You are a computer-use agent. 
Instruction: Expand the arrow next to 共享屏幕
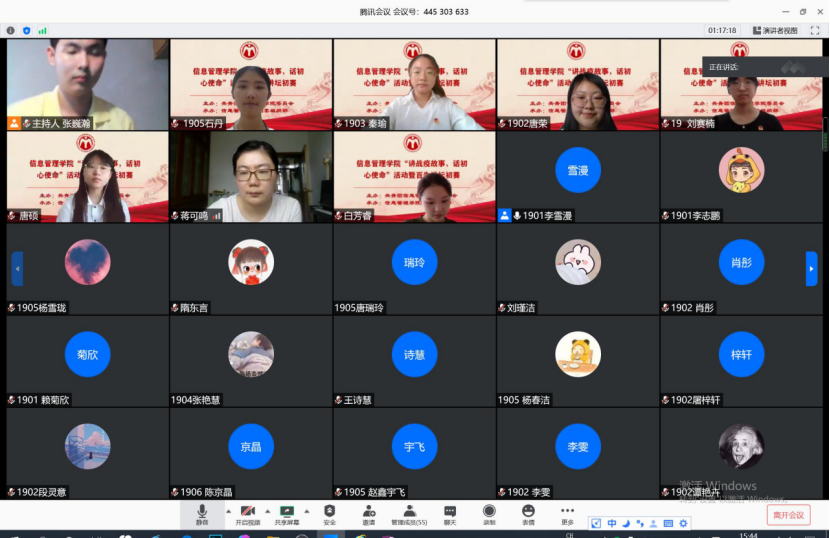(308, 511)
